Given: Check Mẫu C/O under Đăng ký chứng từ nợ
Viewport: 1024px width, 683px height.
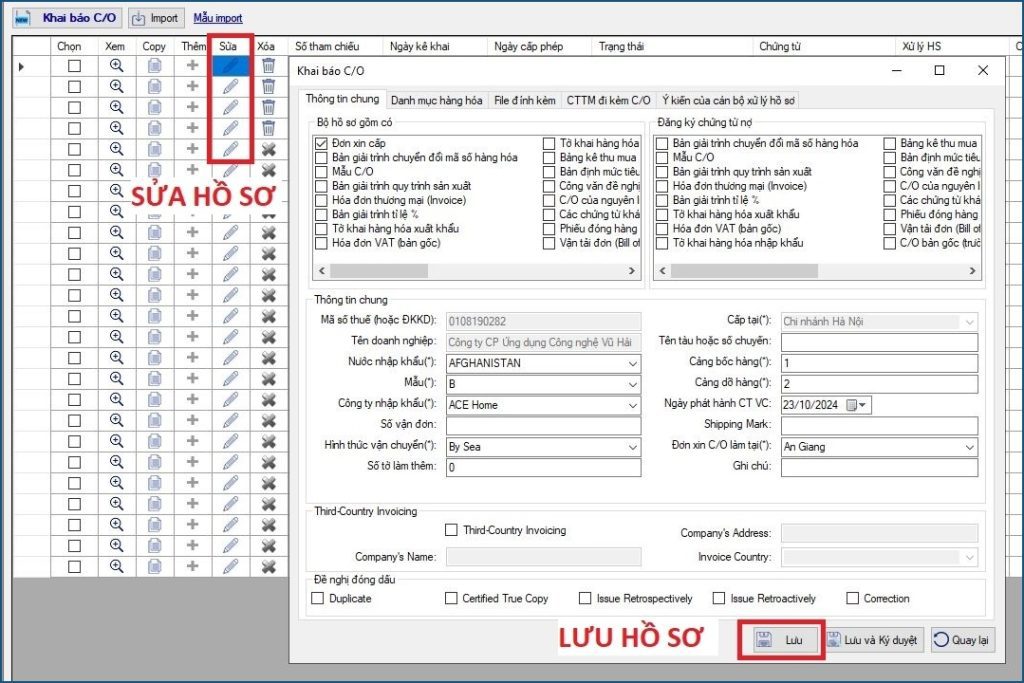Looking at the screenshot, I should point(662,157).
